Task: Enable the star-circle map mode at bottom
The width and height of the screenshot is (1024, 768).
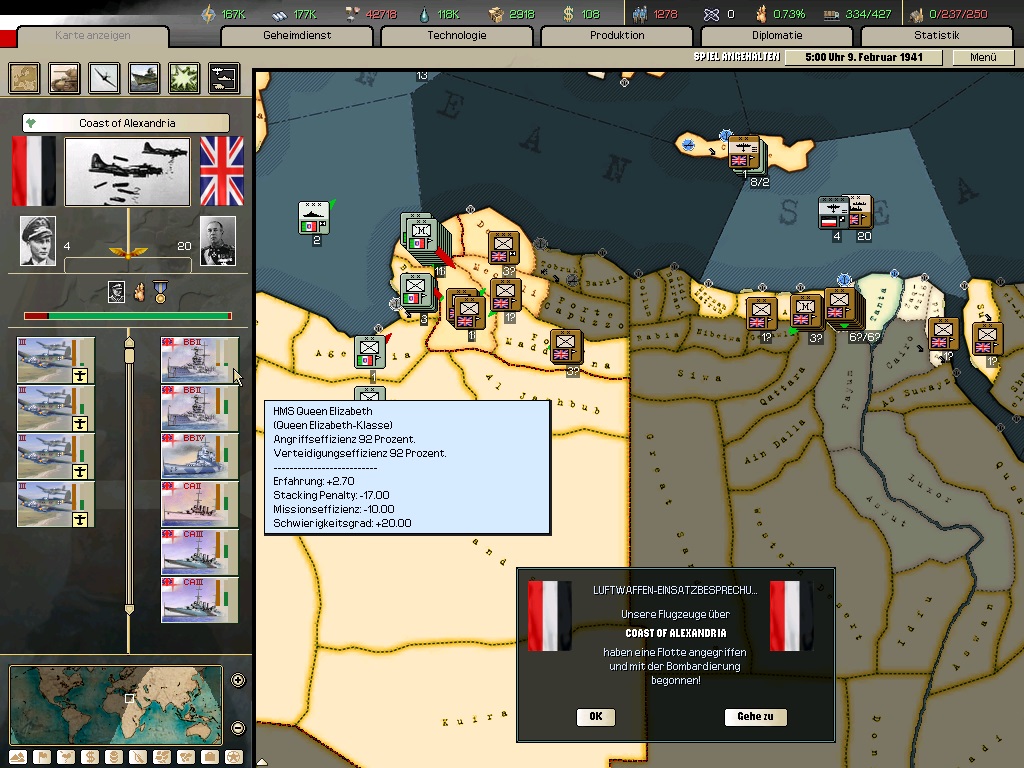Action: [x=234, y=756]
